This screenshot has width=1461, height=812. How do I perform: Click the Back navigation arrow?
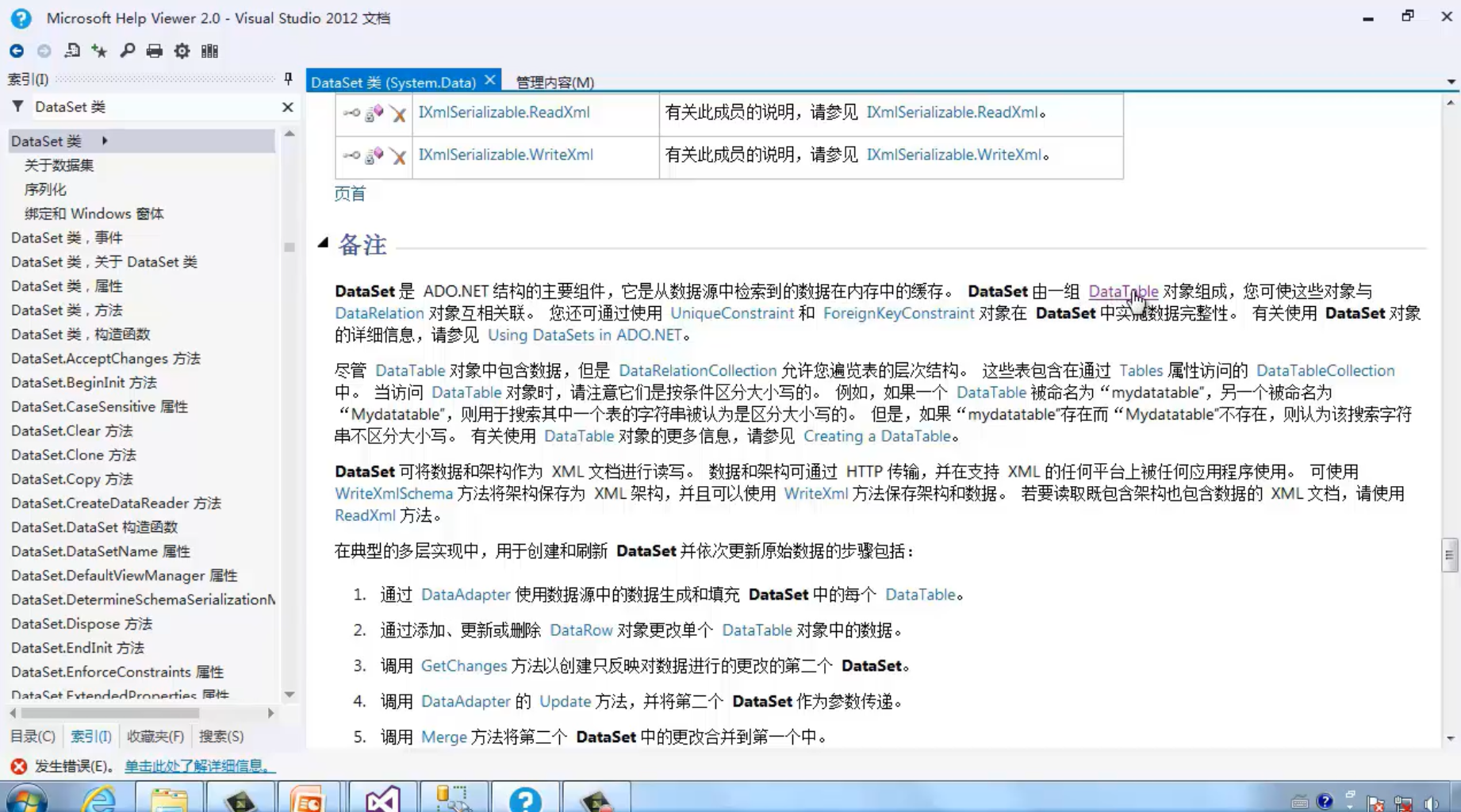click(17, 51)
